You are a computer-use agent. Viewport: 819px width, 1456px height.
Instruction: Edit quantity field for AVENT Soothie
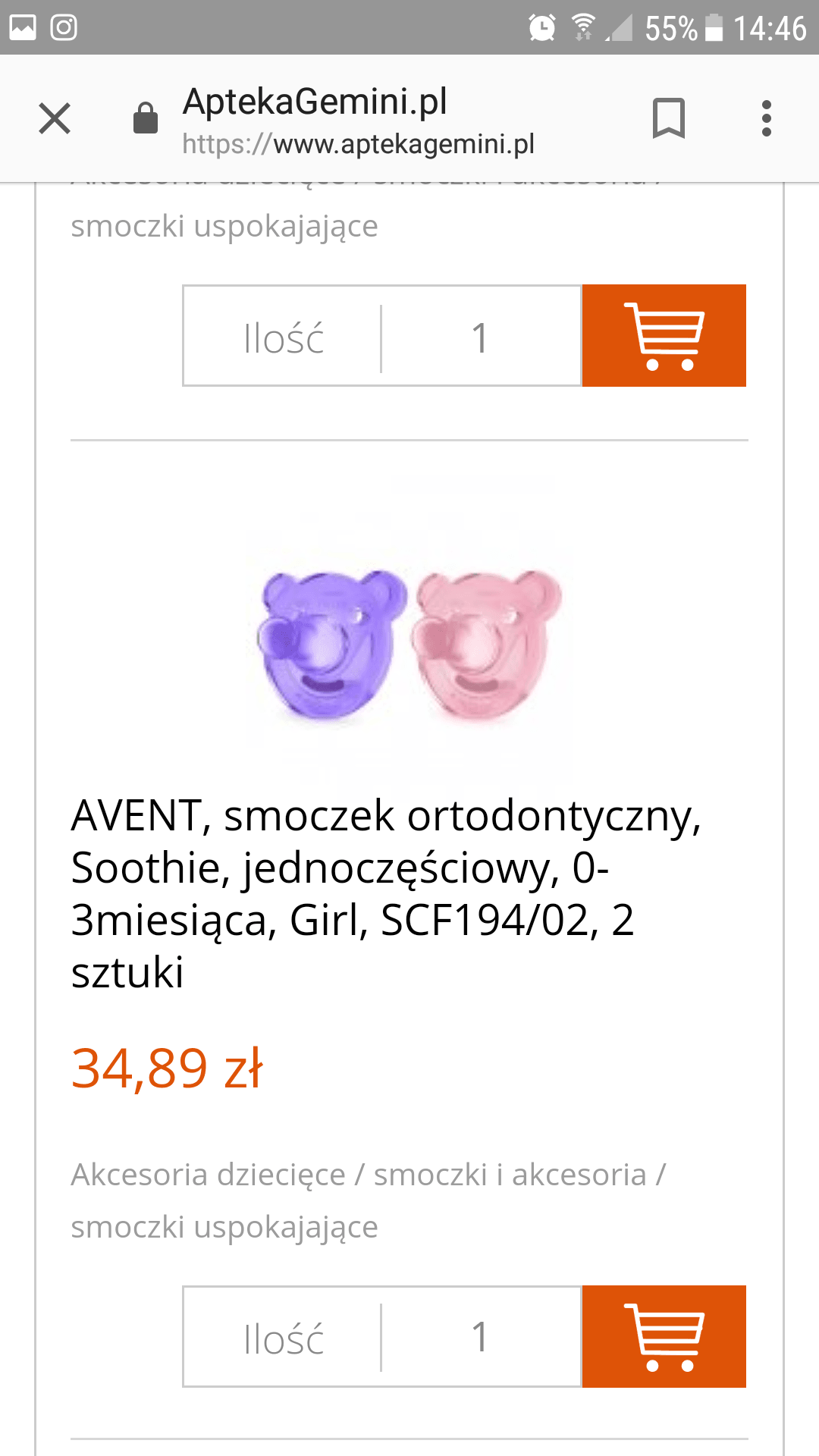(480, 1336)
